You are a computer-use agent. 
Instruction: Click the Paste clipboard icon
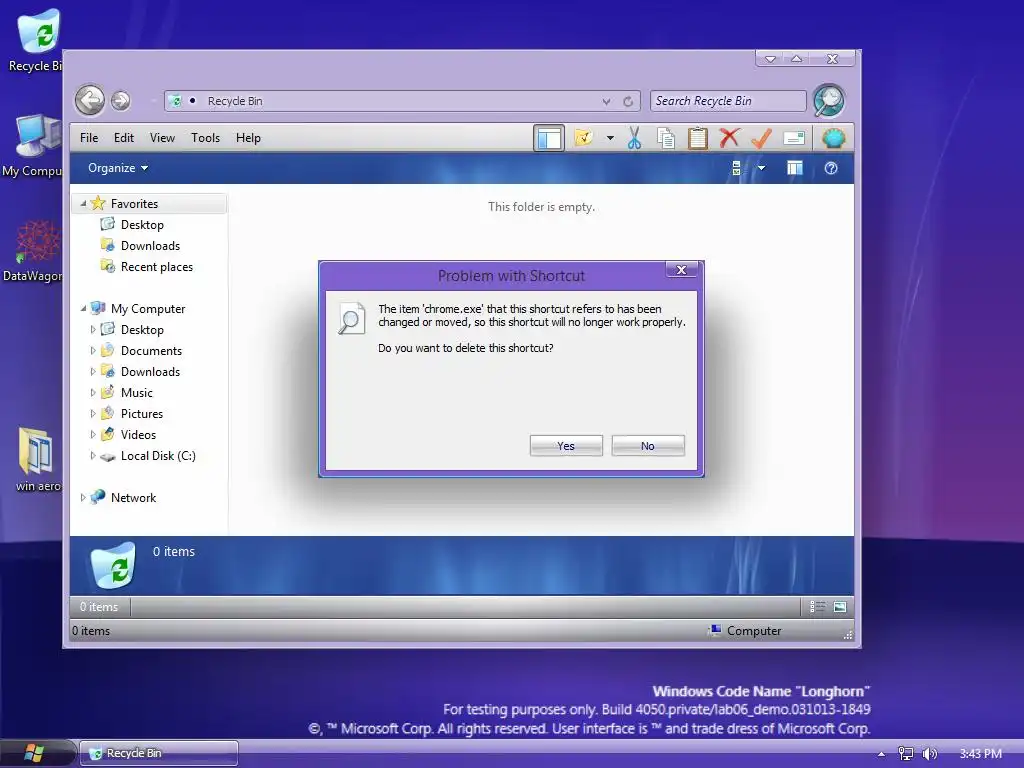697,138
